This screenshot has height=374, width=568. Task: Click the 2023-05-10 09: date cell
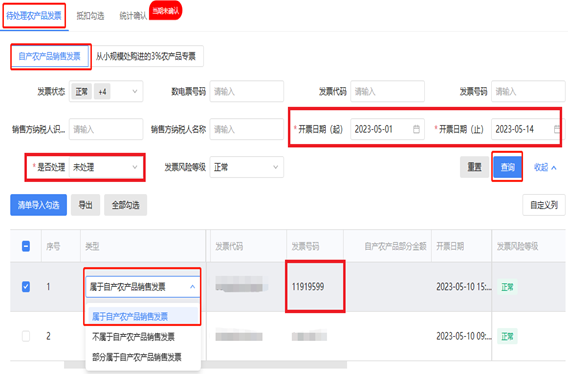pyautogui.click(x=464, y=336)
